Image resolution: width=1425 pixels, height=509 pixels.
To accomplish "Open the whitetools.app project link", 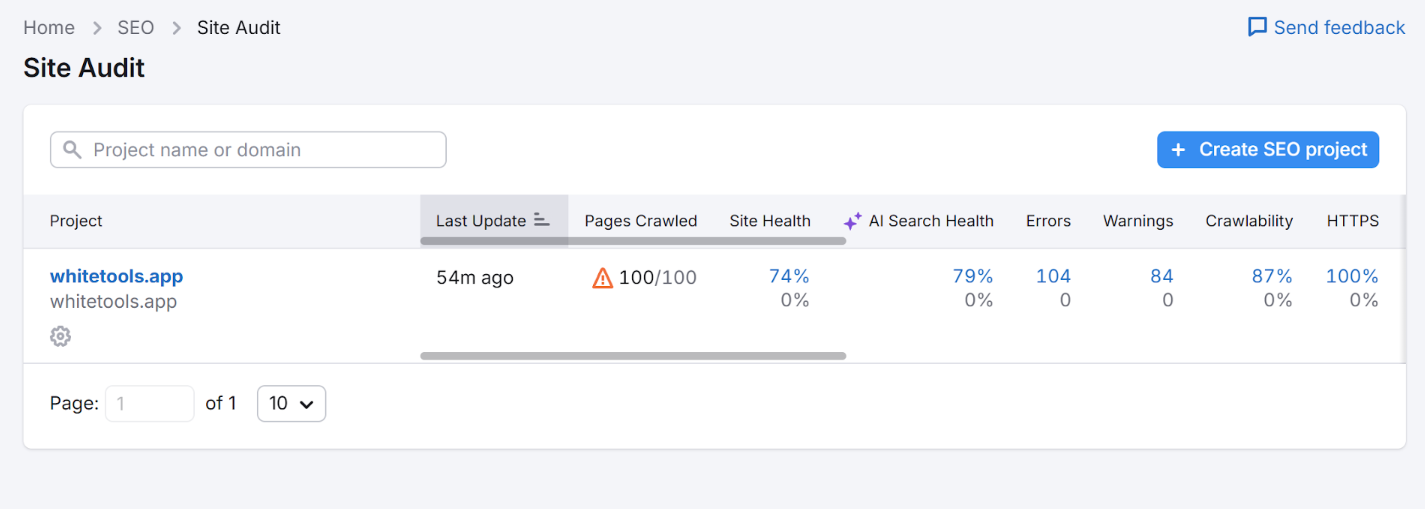I will [116, 276].
